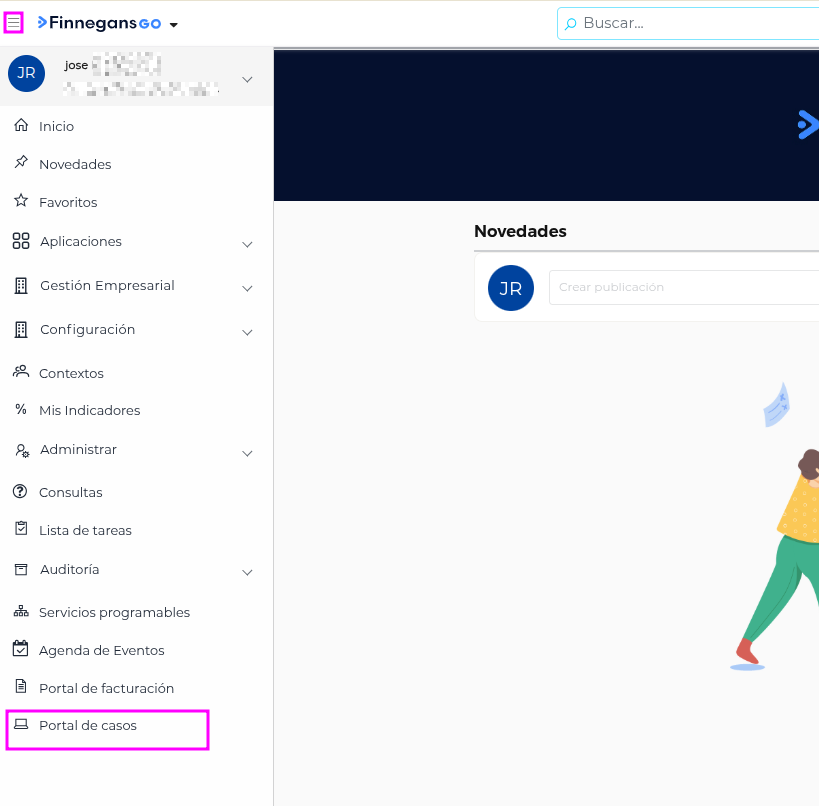Expand the Gestión Empresarial chevron

(x=247, y=288)
